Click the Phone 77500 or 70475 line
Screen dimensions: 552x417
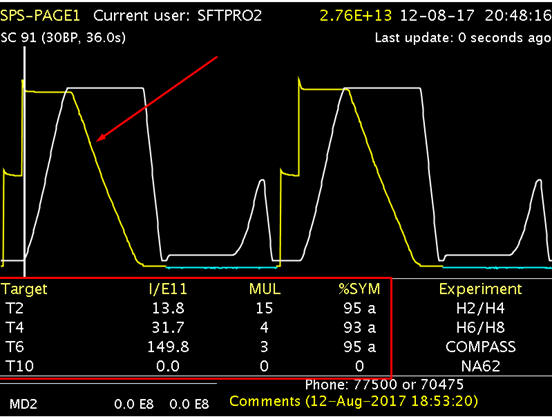(x=384, y=385)
